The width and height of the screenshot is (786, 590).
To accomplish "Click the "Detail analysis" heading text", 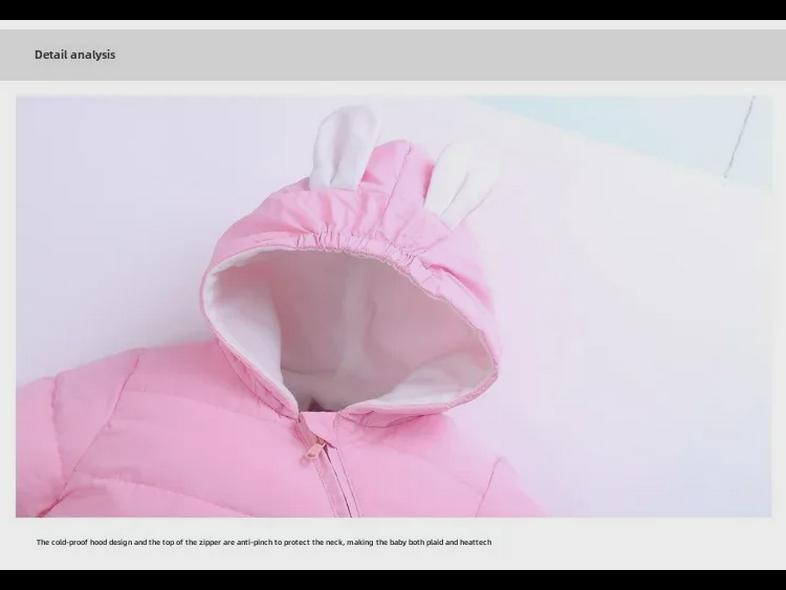I will click(x=75, y=55).
